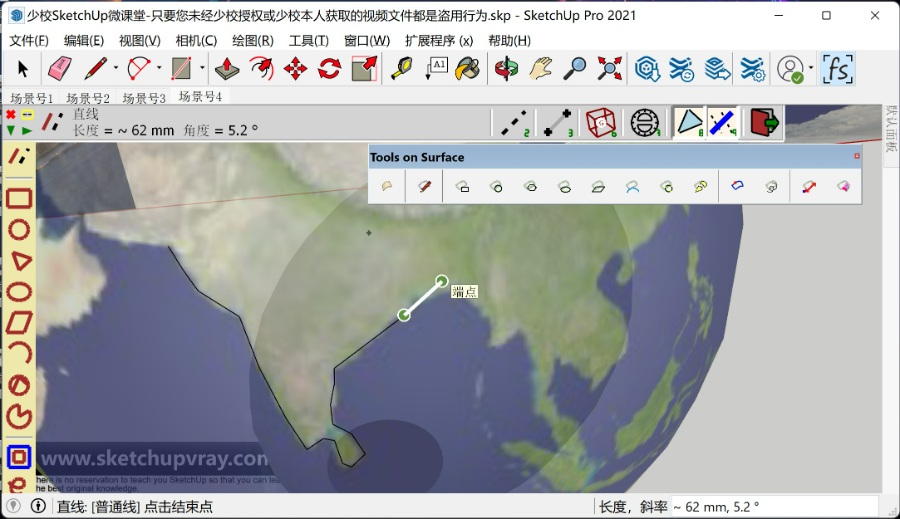The image size is (900, 519).
Task: Activate the Rotate tool
Action: pyautogui.click(x=329, y=69)
